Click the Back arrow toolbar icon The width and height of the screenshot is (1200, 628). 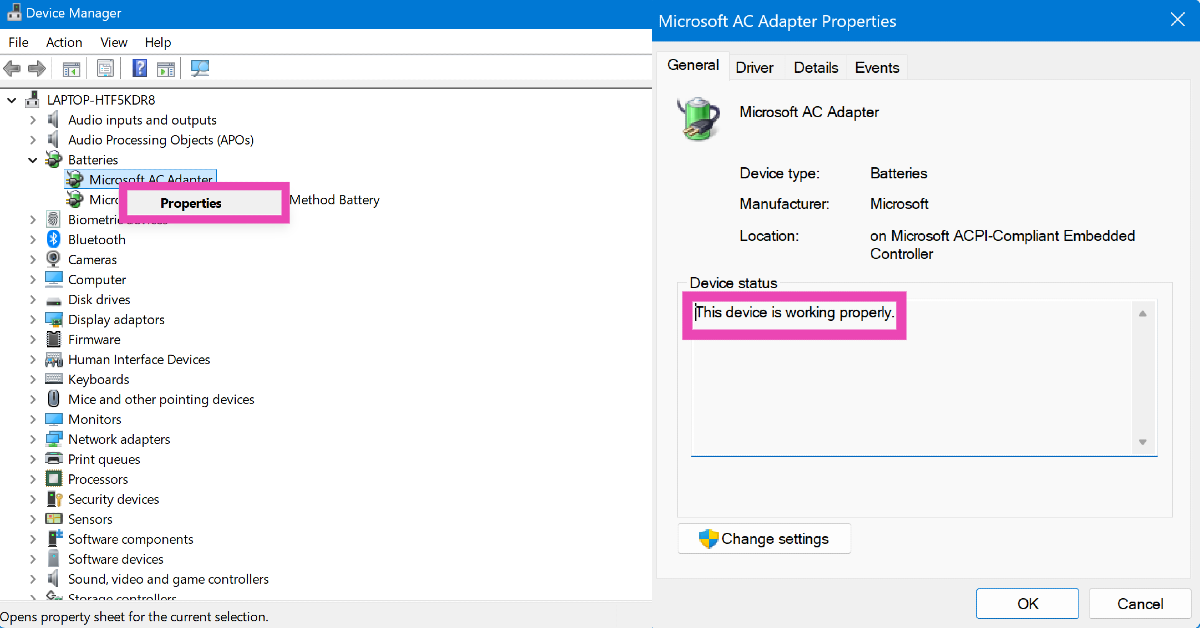click(x=12, y=69)
